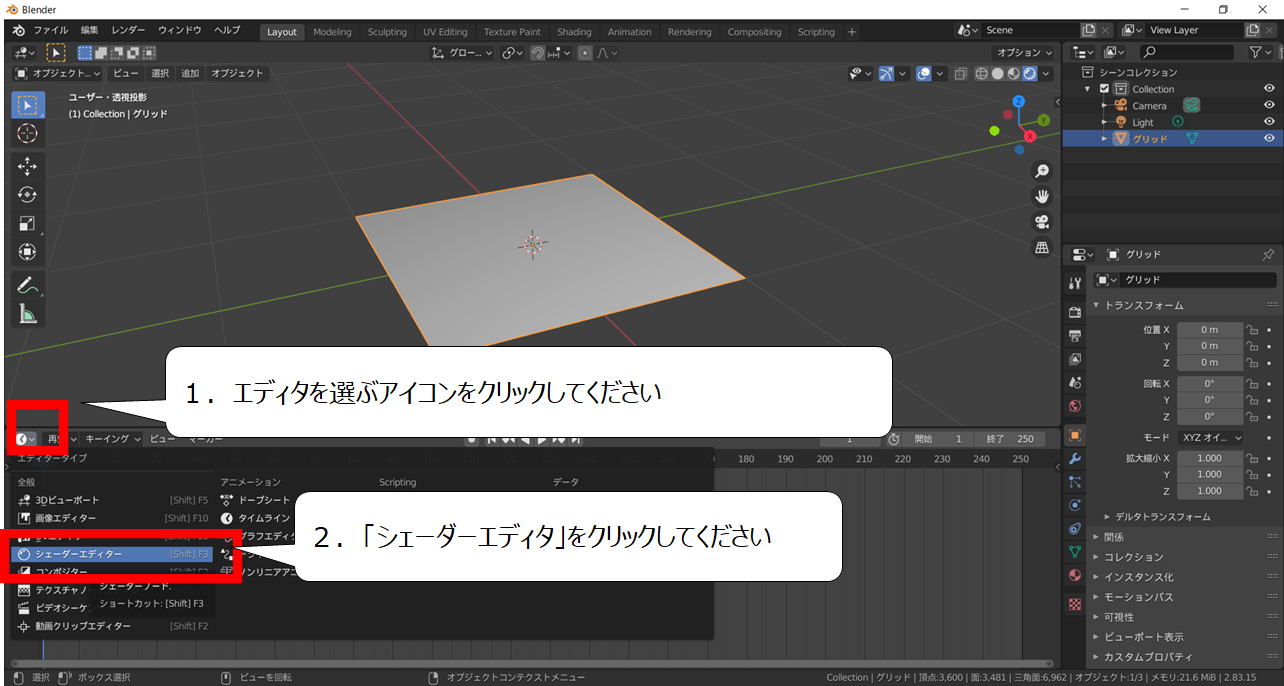Toggle proportional editing in the header
Screen dimensions: 1284x686
click(x=585, y=53)
